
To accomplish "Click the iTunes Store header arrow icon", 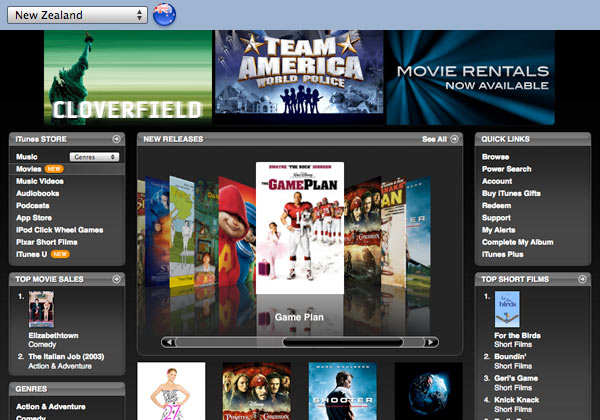I will 117,139.
